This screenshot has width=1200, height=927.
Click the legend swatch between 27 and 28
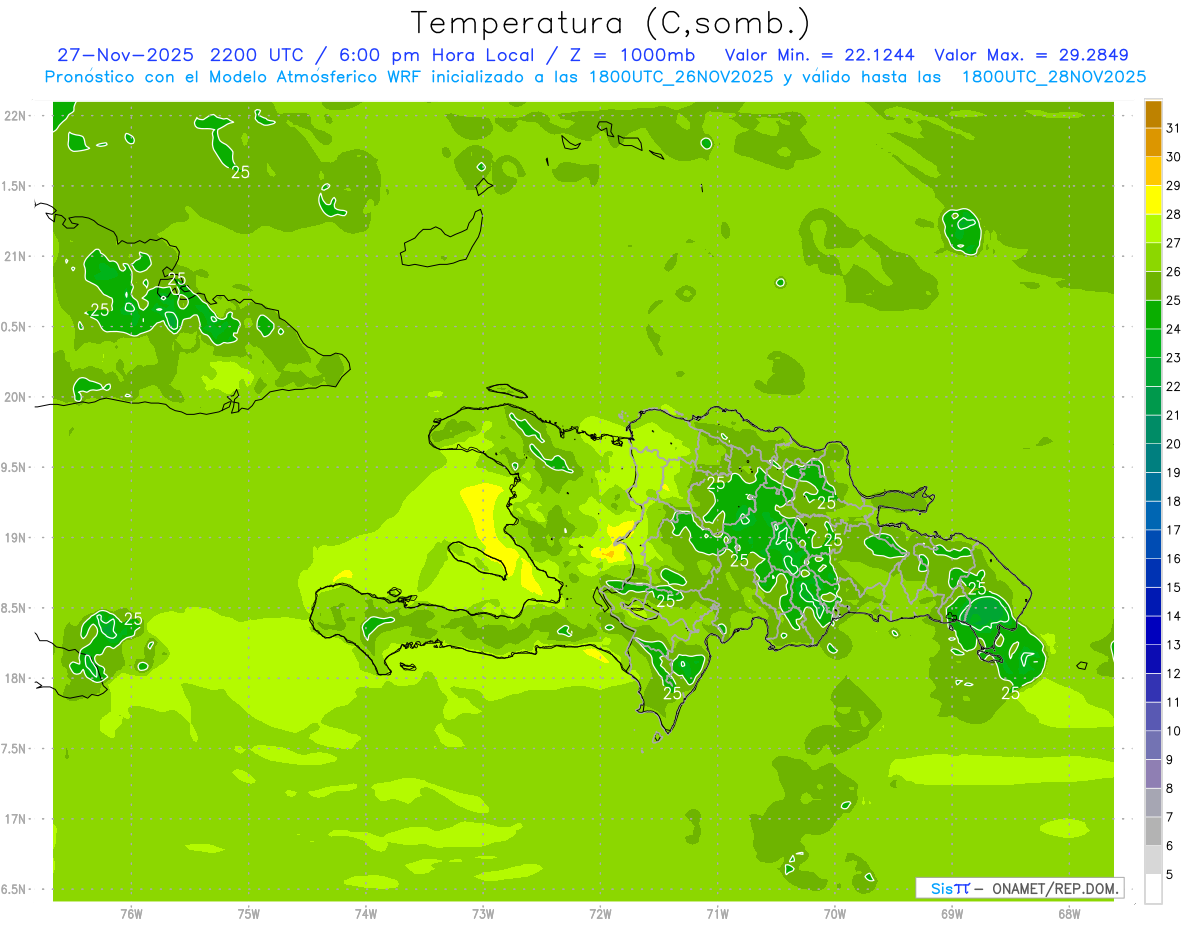click(1153, 228)
